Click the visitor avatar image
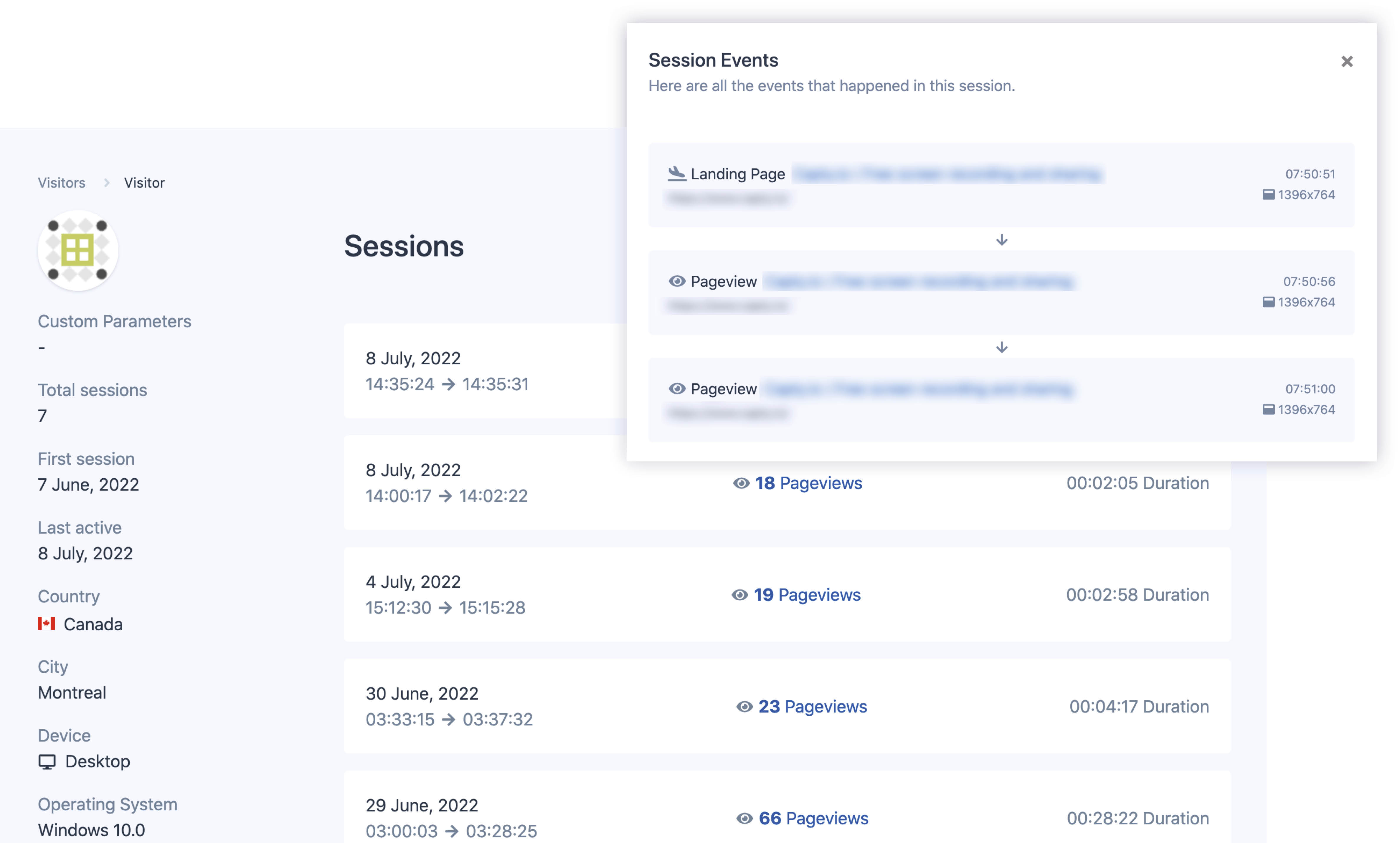 coord(78,250)
